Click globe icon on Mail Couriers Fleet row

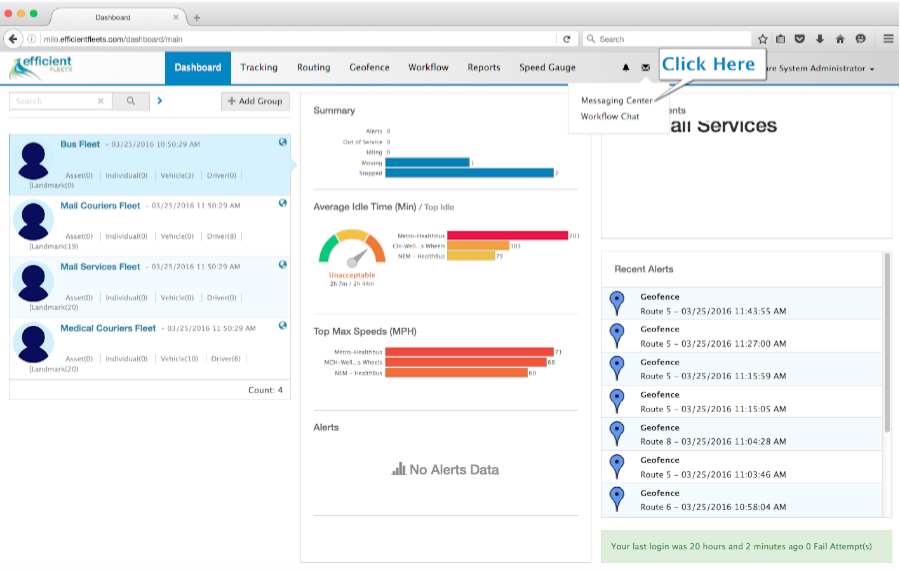pos(282,203)
